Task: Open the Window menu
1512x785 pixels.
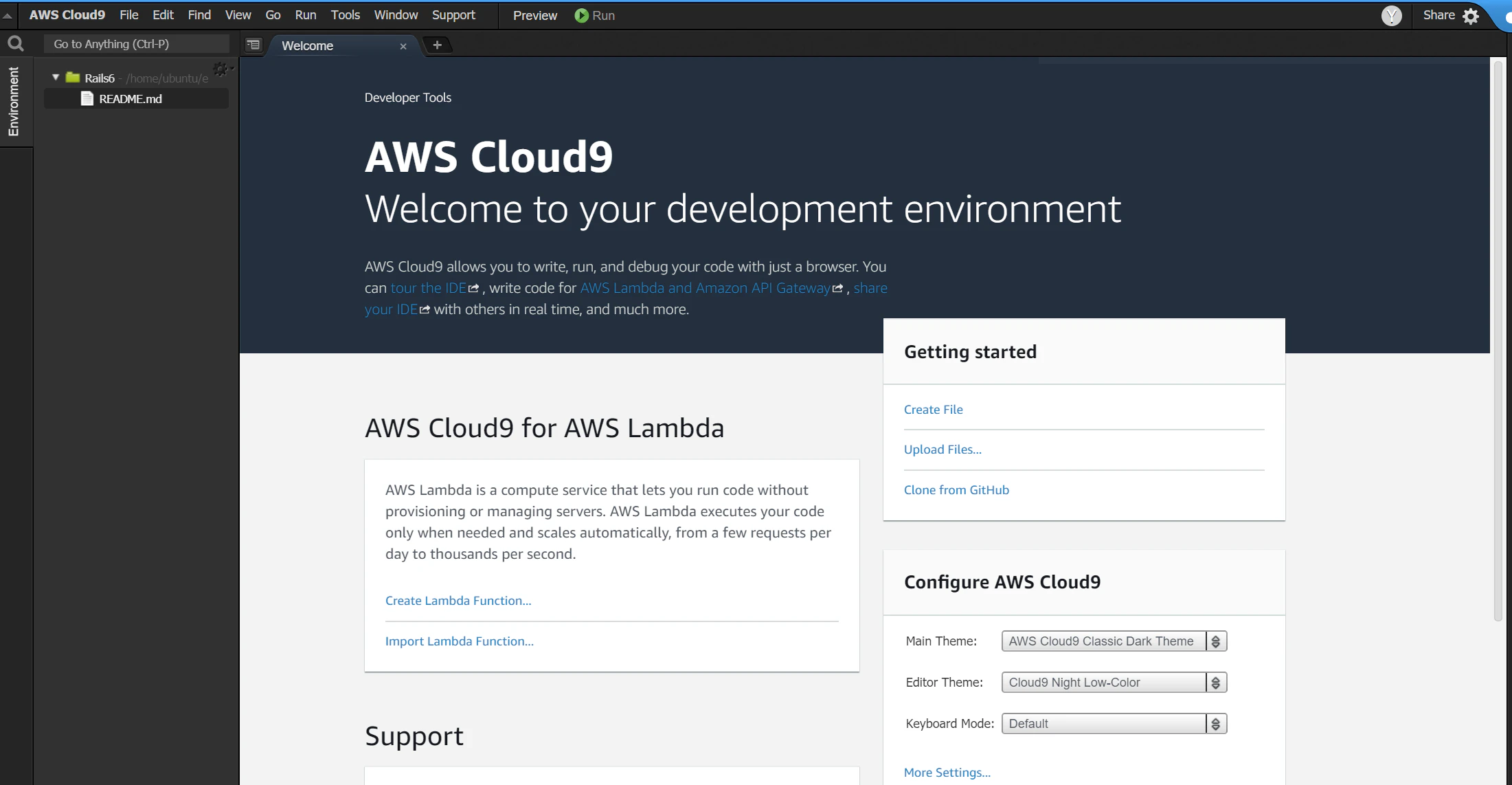Action: (x=396, y=15)
